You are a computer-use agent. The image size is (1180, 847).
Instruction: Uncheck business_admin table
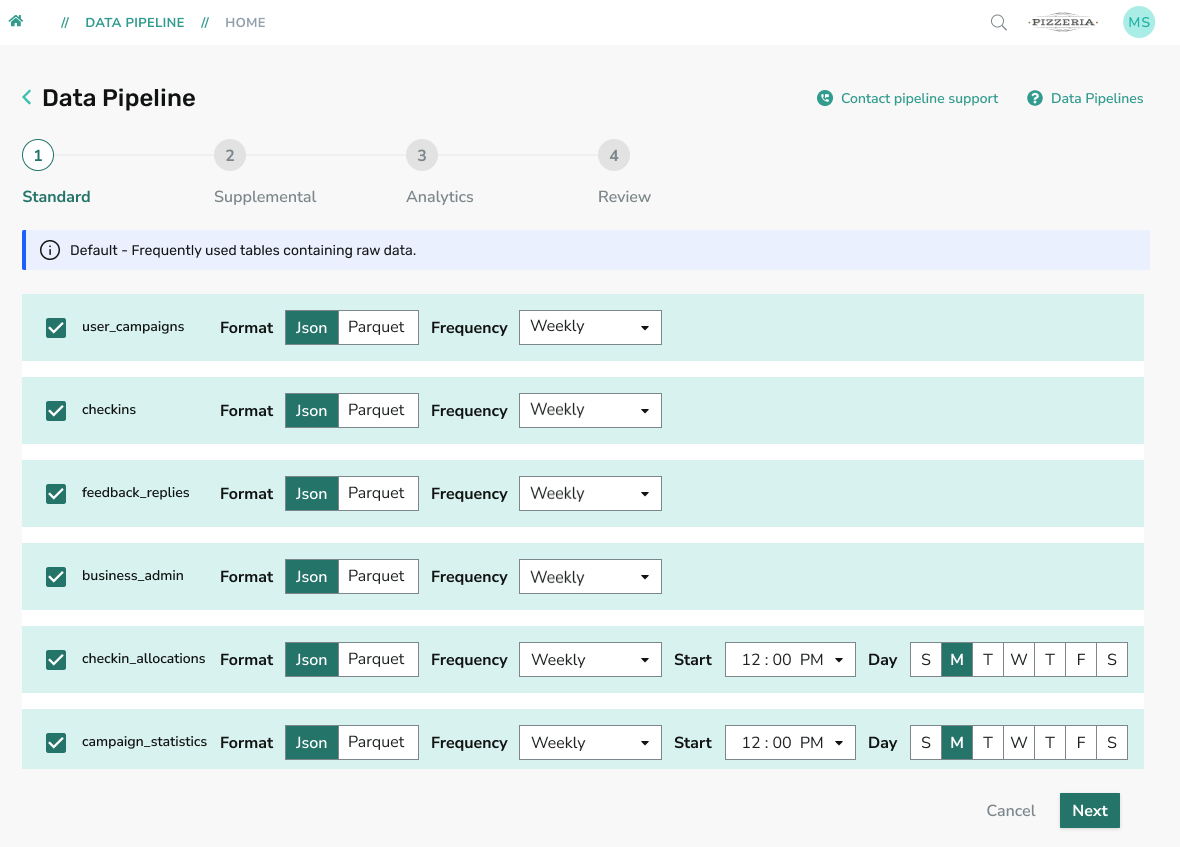56,577
